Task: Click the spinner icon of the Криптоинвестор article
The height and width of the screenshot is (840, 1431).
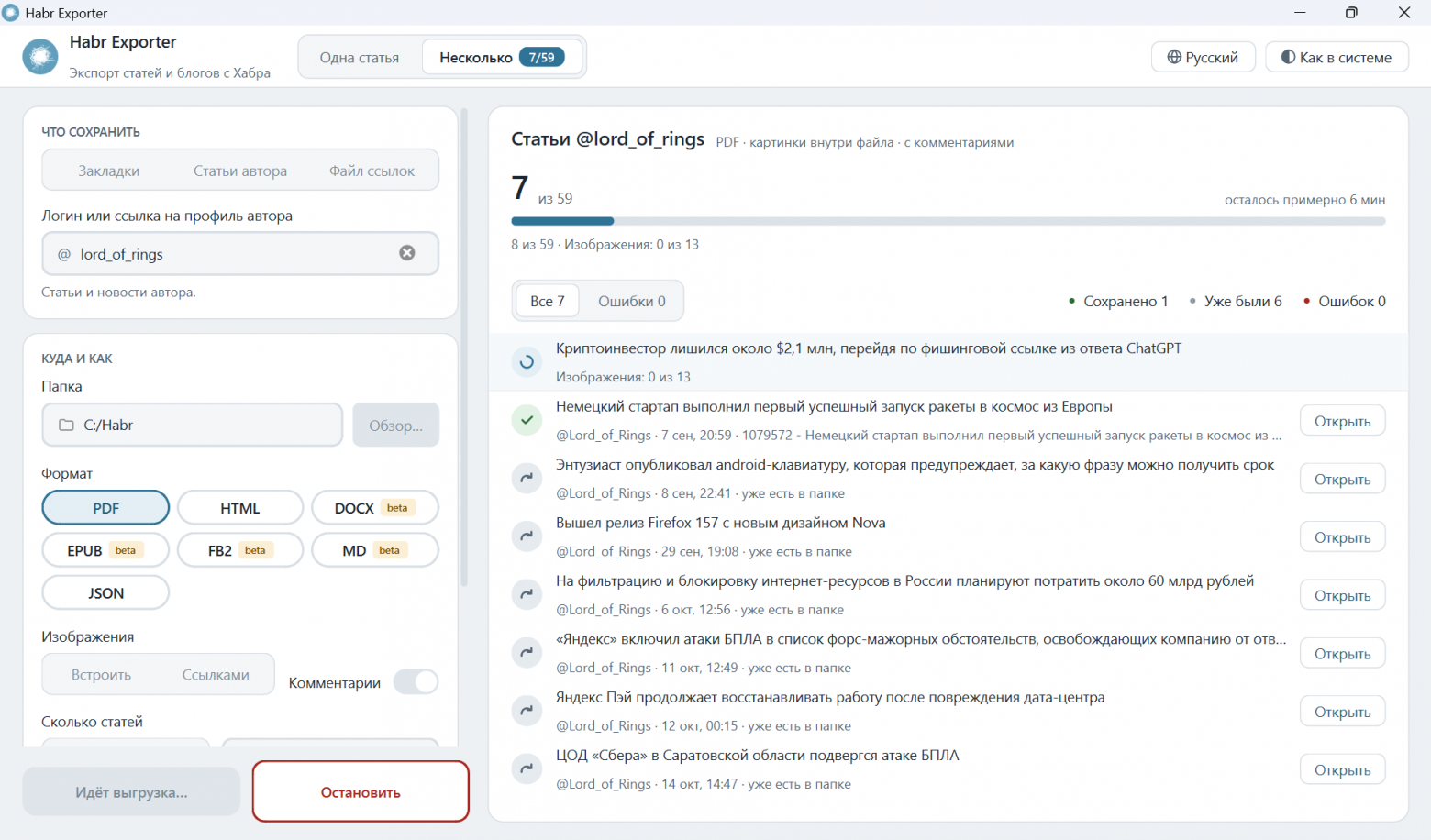Action: pos(527,361)
